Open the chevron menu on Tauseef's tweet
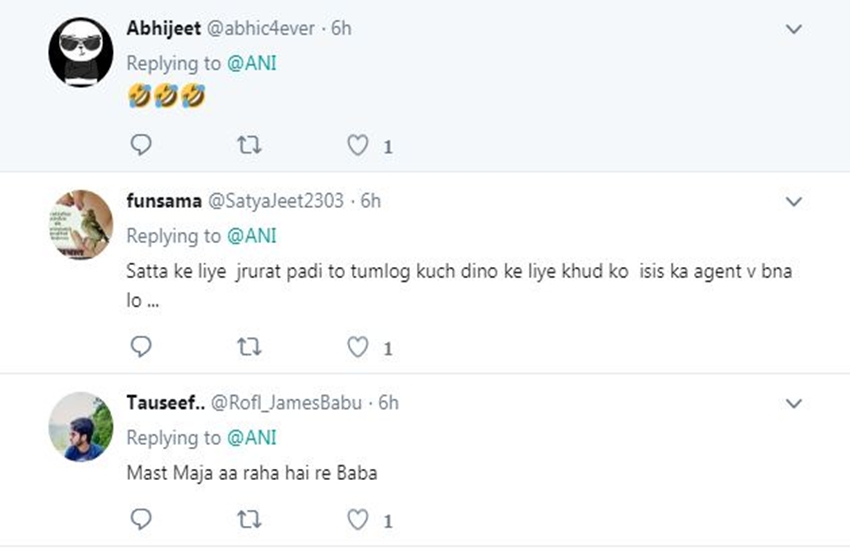 tap(794, 404)
